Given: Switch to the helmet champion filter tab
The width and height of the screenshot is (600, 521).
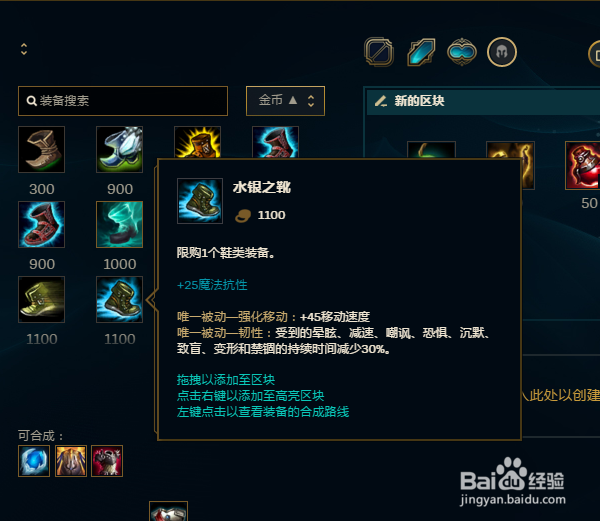Looking at the screenshot, I should point(502,52).
